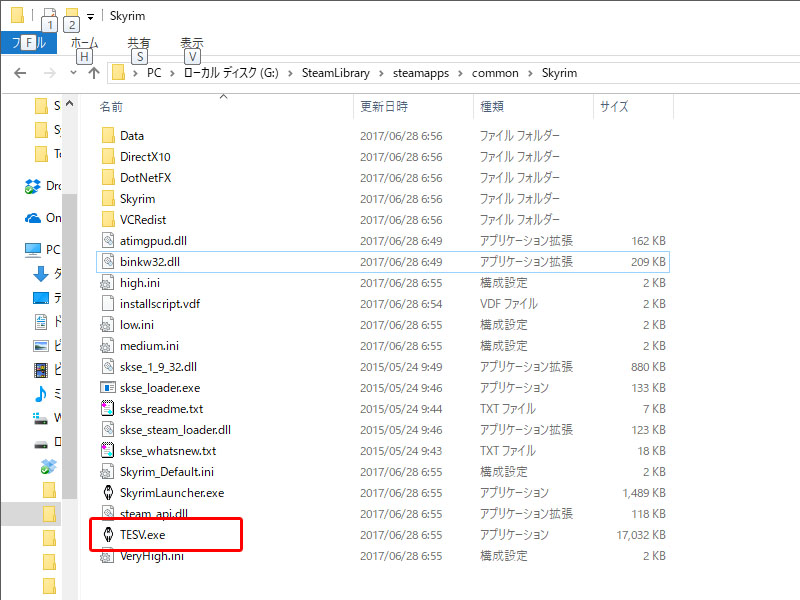Open the Quick Access Toolbar customize dropdown
The height and width of the screenshot is (600, 800).
pyautogui.click(x=90, y=17)
